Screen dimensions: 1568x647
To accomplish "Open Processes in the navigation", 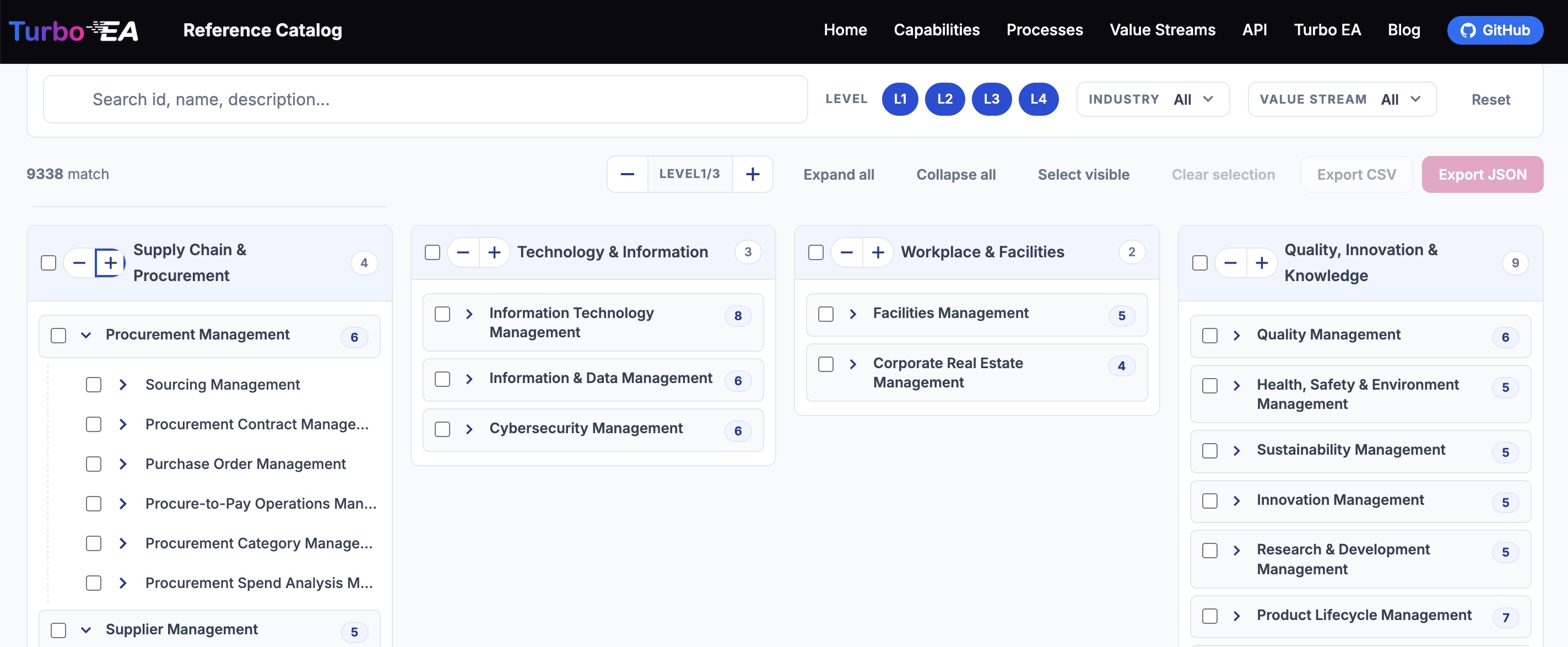I will coord(1045,30).
